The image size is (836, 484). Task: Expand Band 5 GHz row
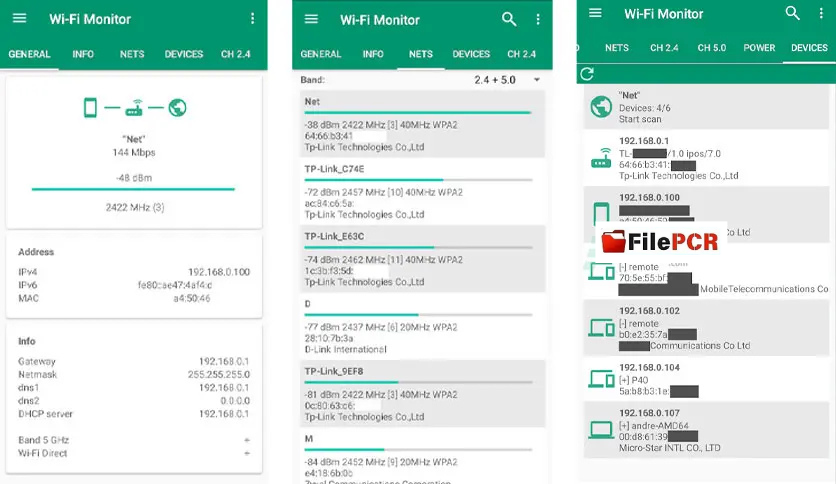coord(134,440)
